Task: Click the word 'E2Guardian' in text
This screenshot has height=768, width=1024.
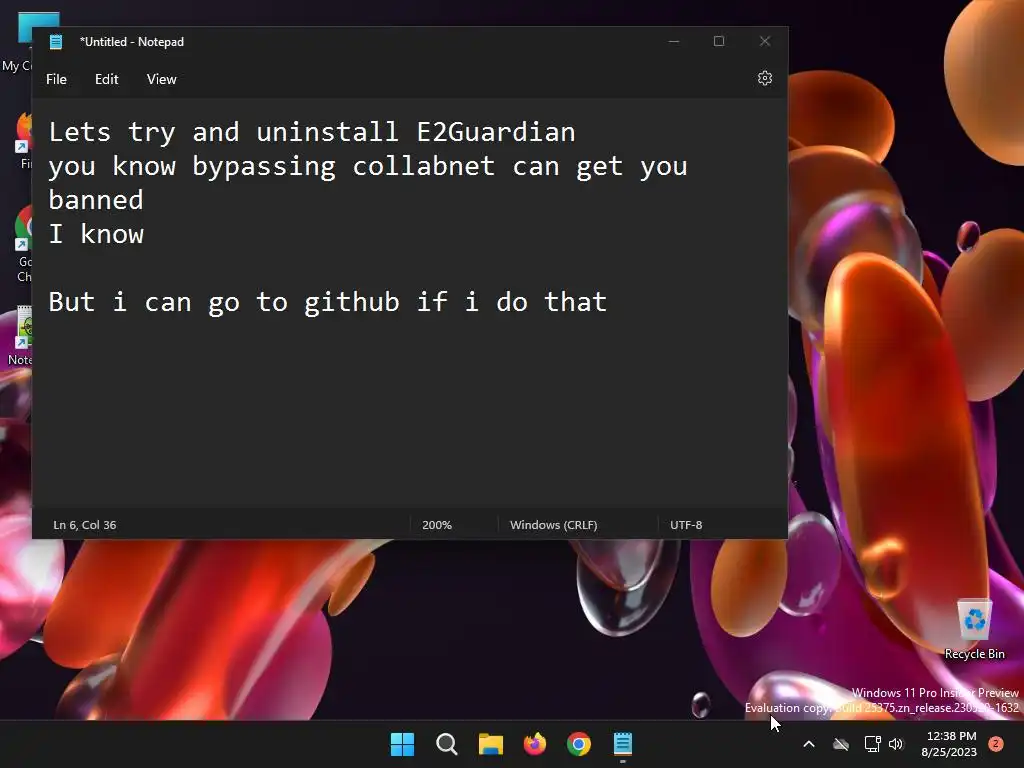Action: tap(496, 132)
